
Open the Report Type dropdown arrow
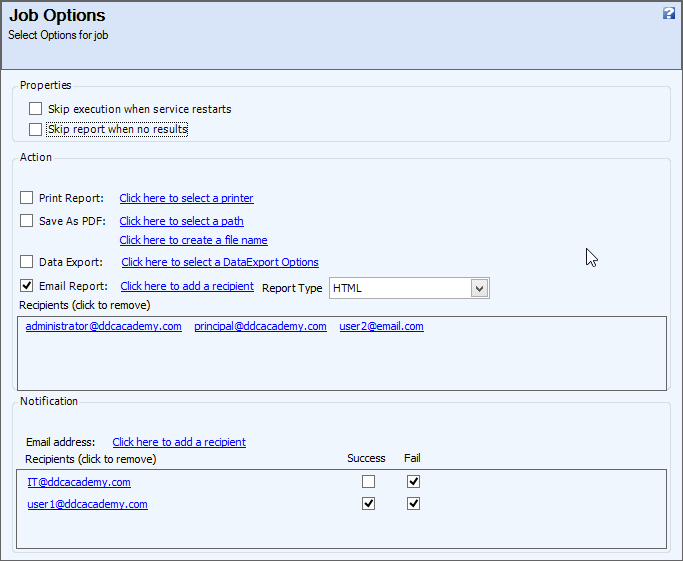coord(479,288)
